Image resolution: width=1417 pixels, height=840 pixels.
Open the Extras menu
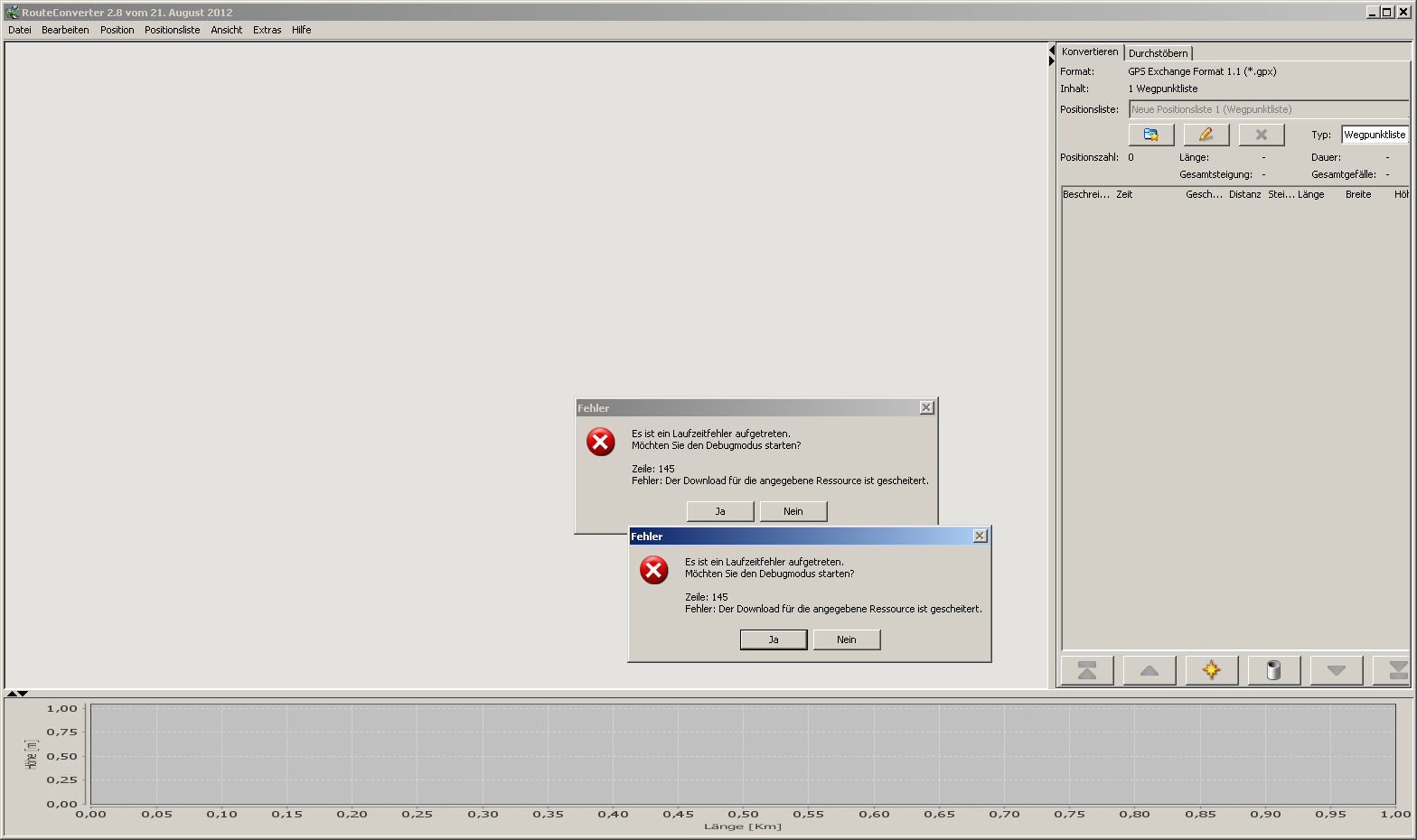point(267,30)
